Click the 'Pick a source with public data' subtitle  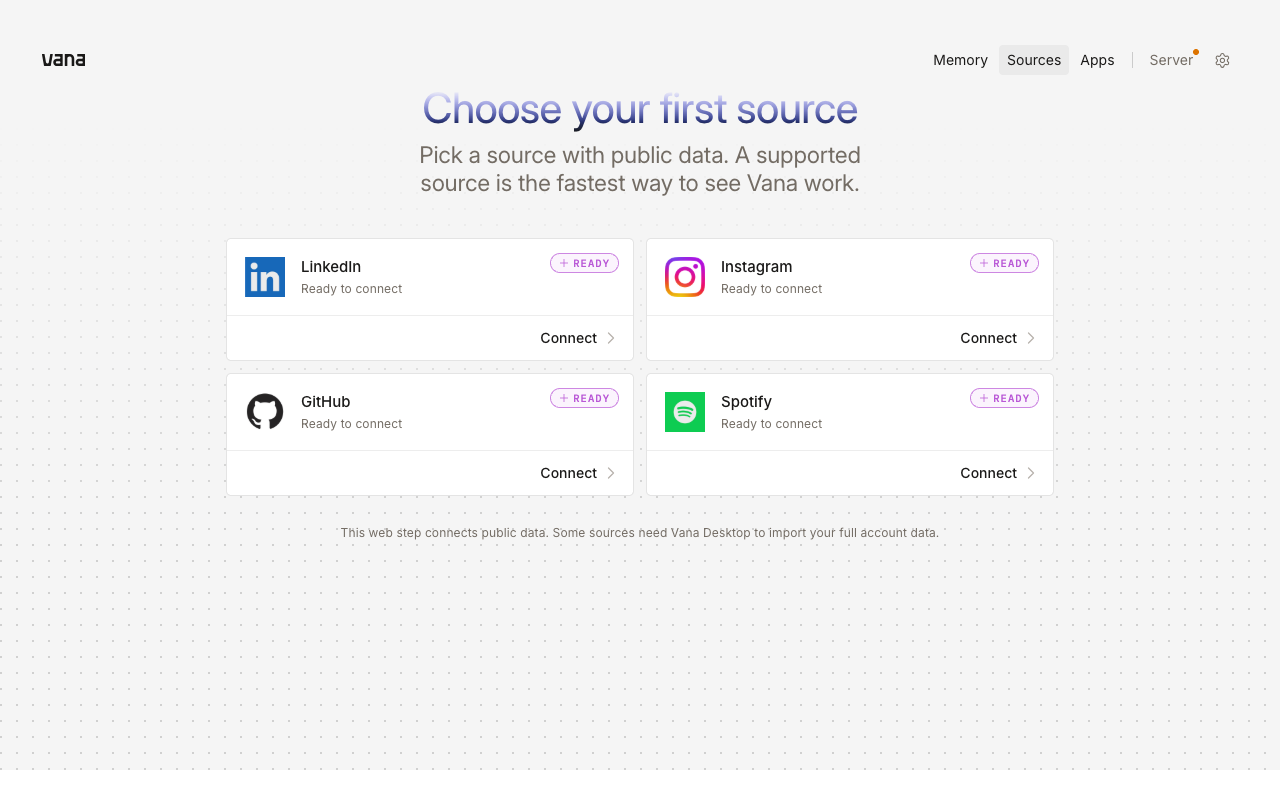(x=640, y=169)
